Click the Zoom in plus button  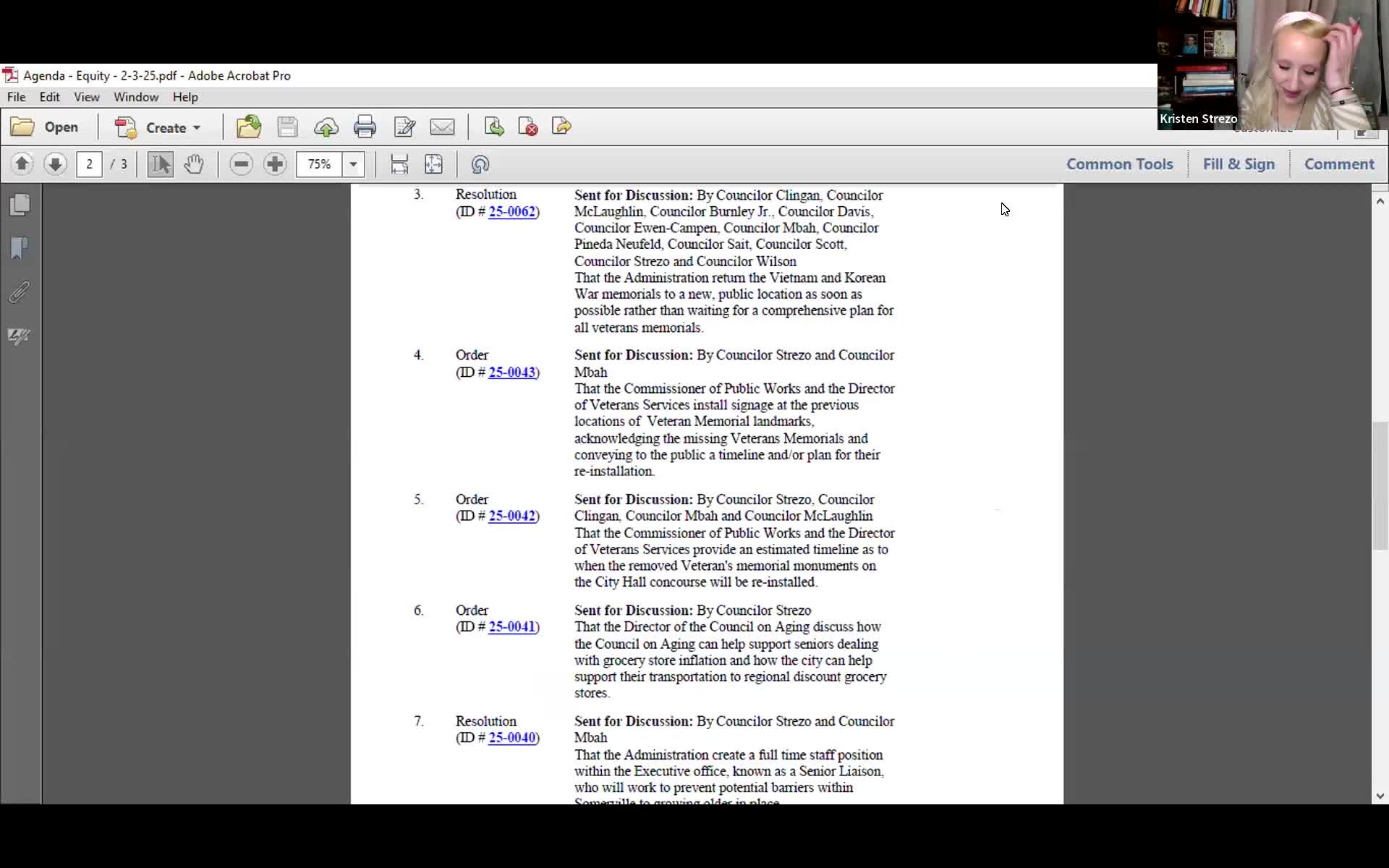coord(275,164)
